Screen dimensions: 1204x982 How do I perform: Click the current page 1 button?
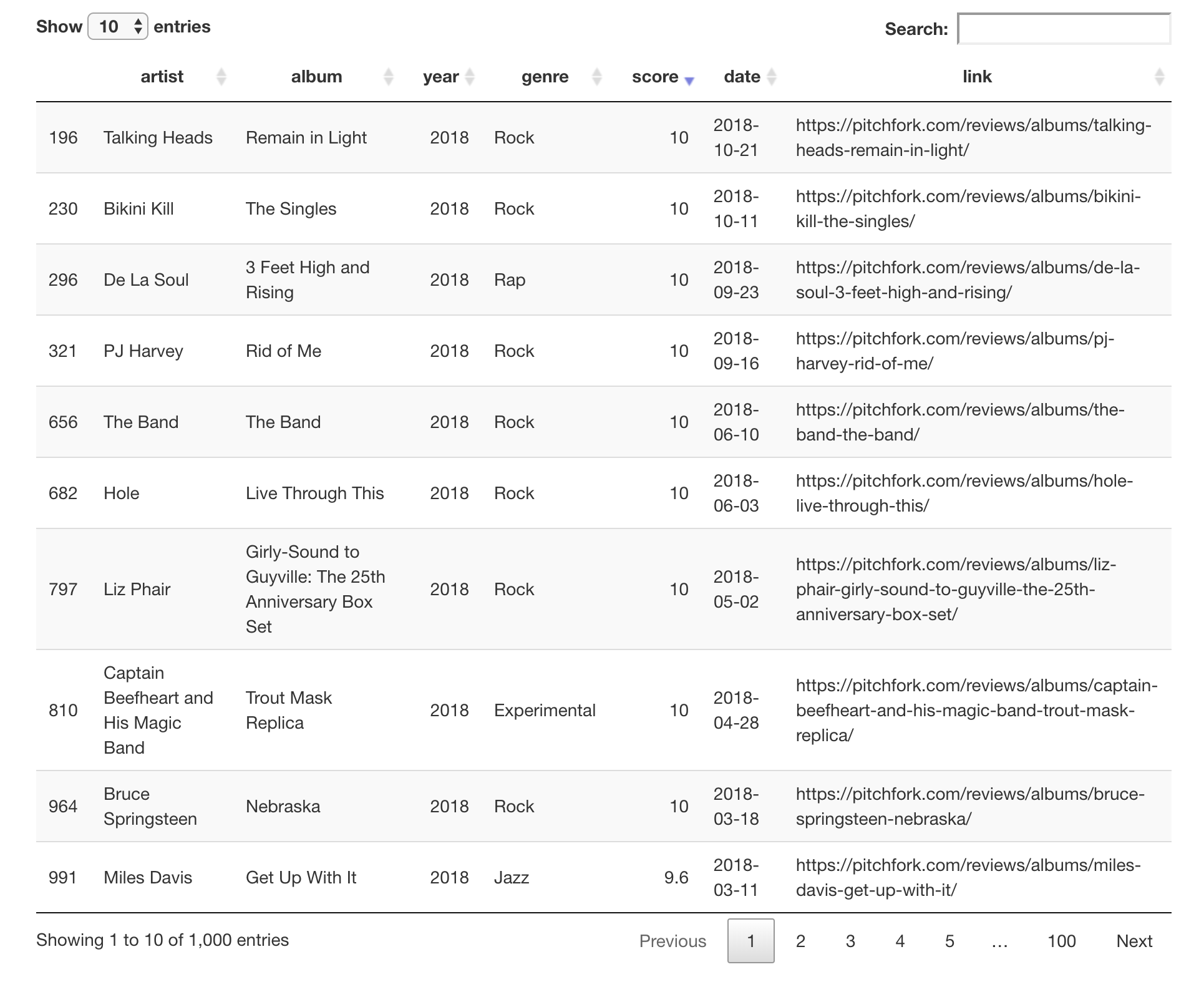click(x=750, y=941)
